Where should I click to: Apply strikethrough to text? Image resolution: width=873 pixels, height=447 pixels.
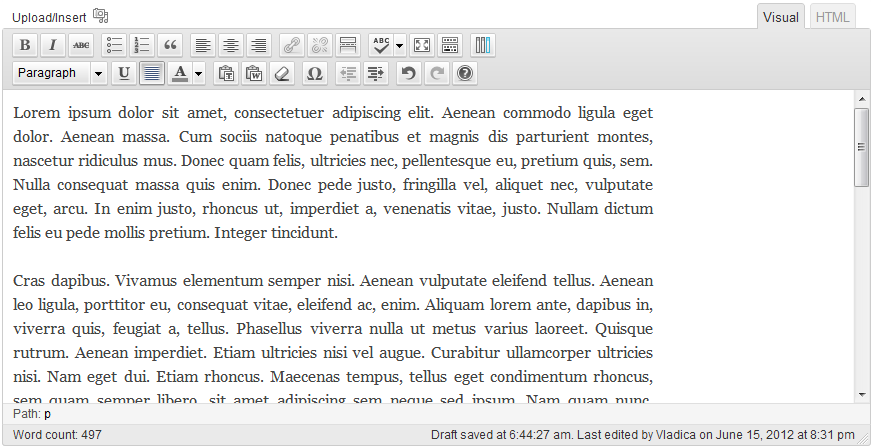(x=80, y=45)
